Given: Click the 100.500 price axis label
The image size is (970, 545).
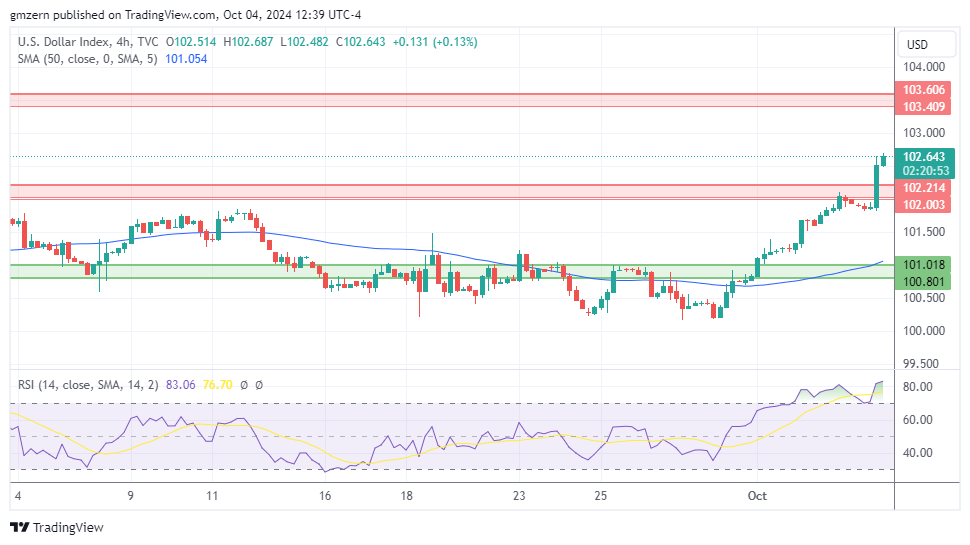Looking at the screenshot, I should click(x=924, y=298).
